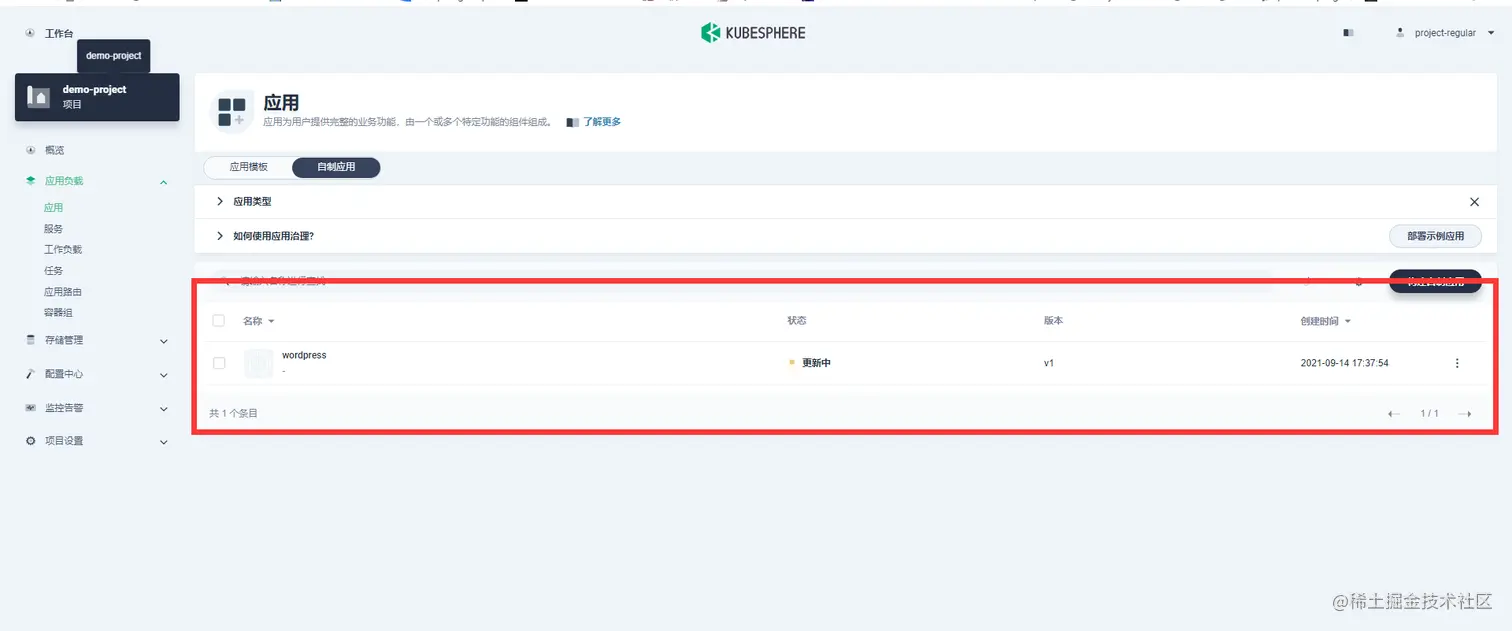Open 应用路由 in sidebar

(63, 292)
